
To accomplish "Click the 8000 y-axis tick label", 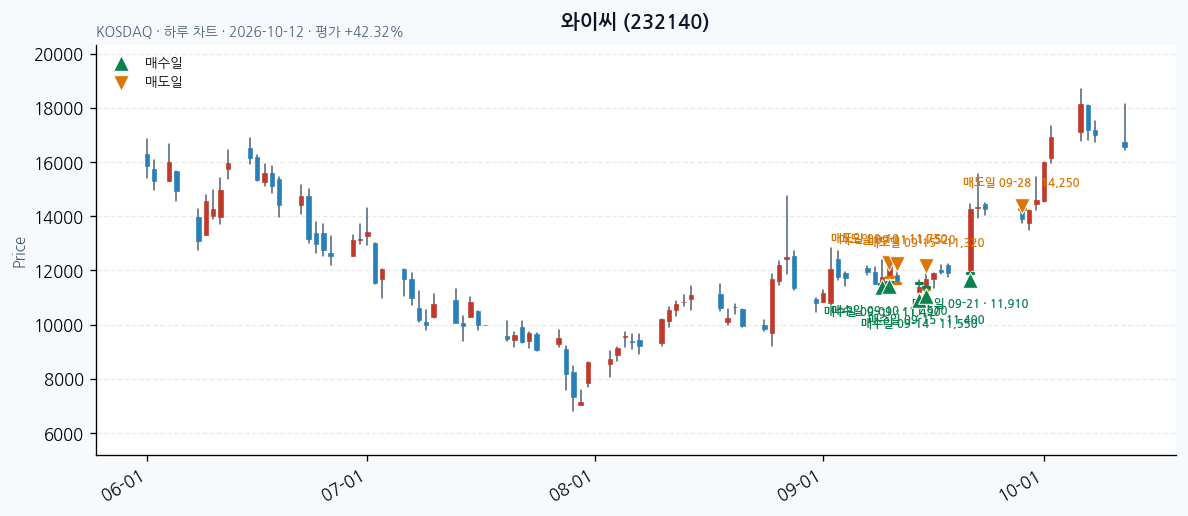I will (63, 380).
